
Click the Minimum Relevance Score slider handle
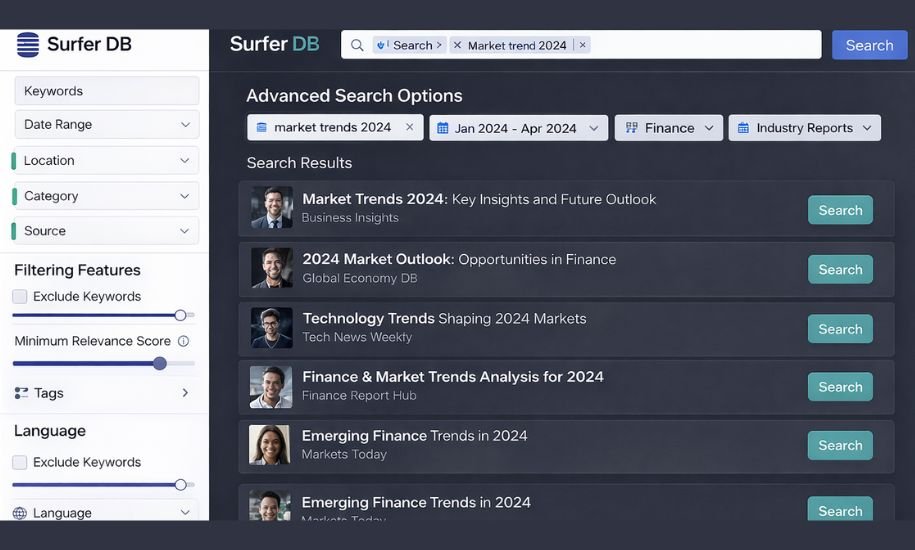tap(160, 363)
